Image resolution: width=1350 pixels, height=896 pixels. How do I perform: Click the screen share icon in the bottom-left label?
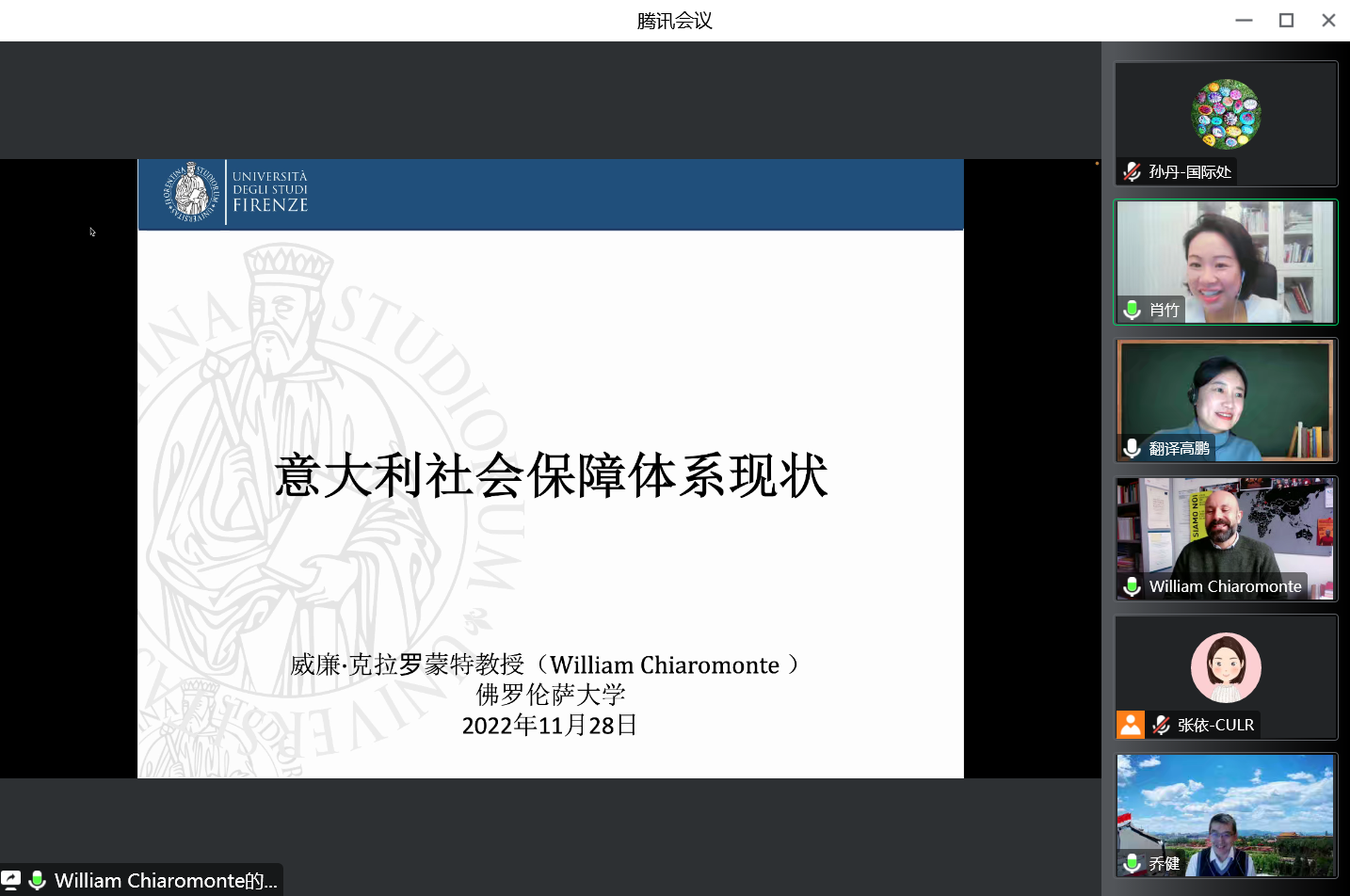[11, 880]
